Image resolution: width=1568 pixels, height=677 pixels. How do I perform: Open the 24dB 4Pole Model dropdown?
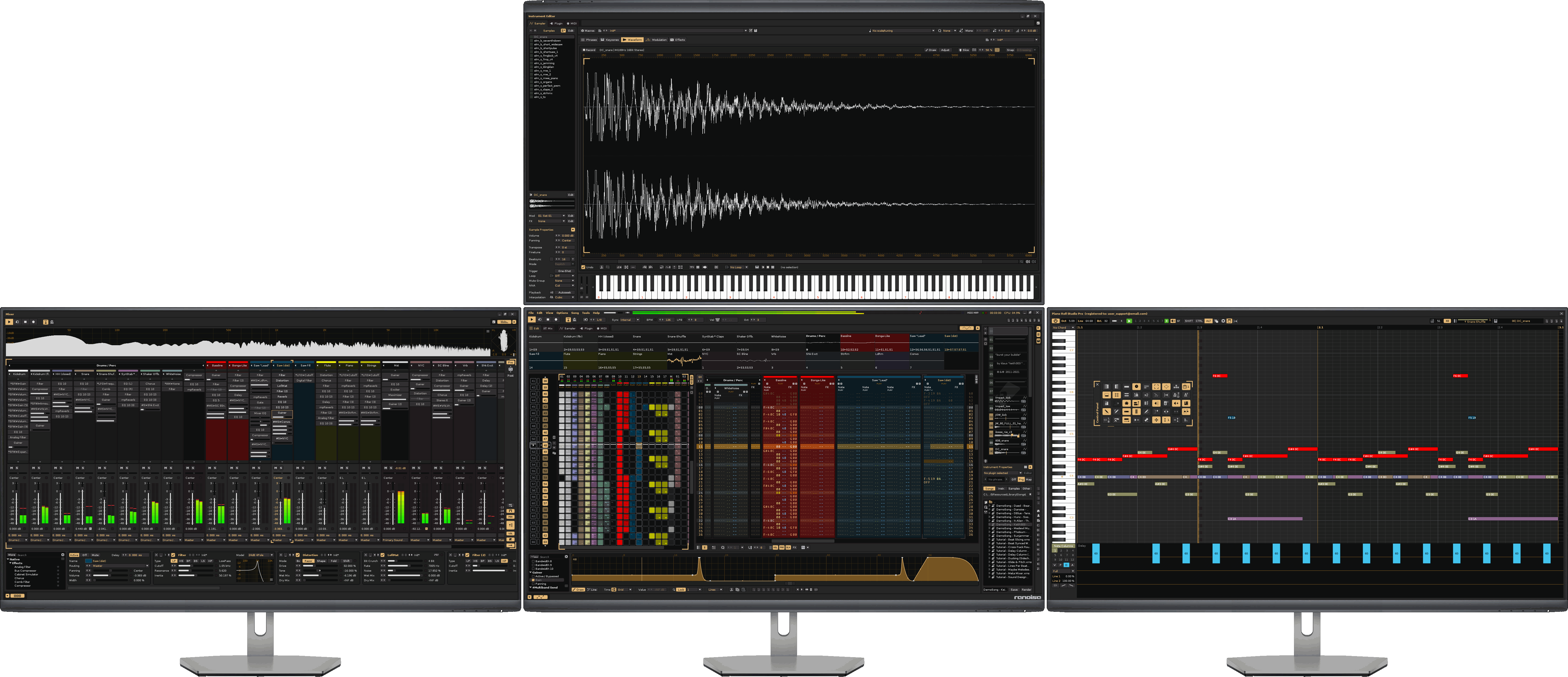pos(261,555)
